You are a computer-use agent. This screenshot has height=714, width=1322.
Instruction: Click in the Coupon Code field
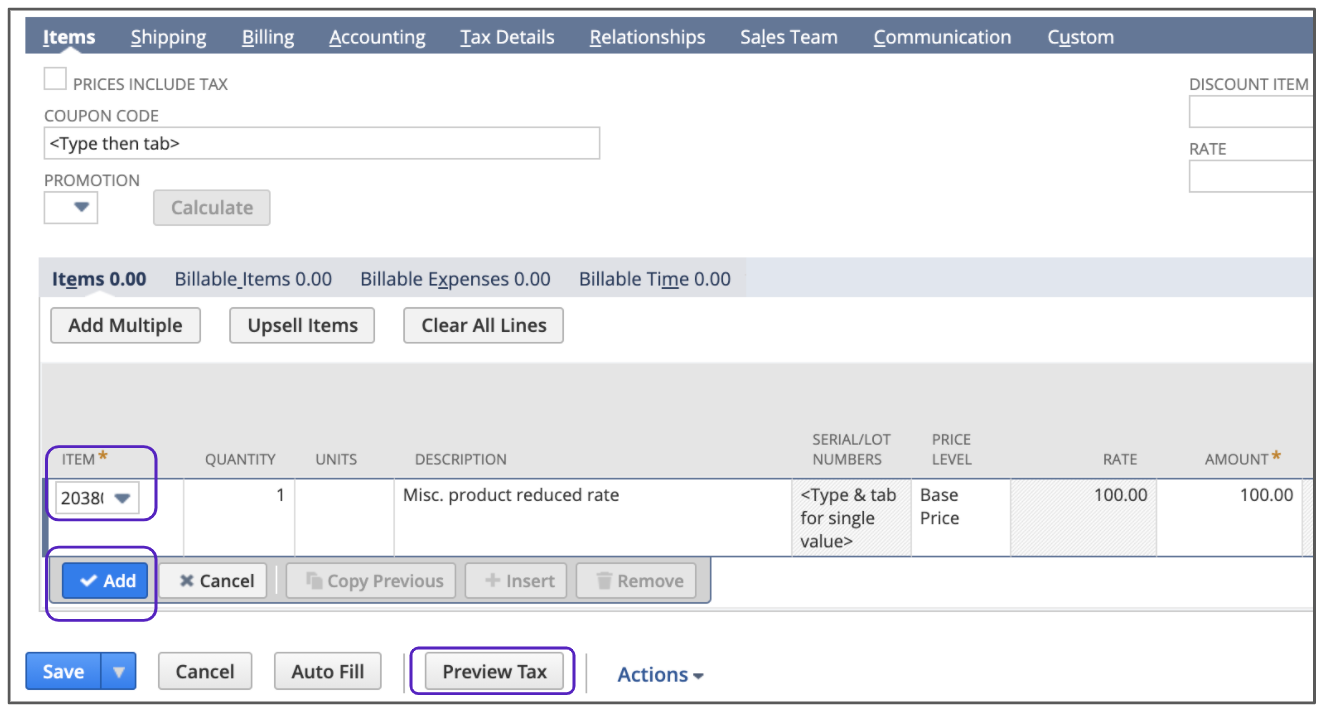tap(321, 144)
